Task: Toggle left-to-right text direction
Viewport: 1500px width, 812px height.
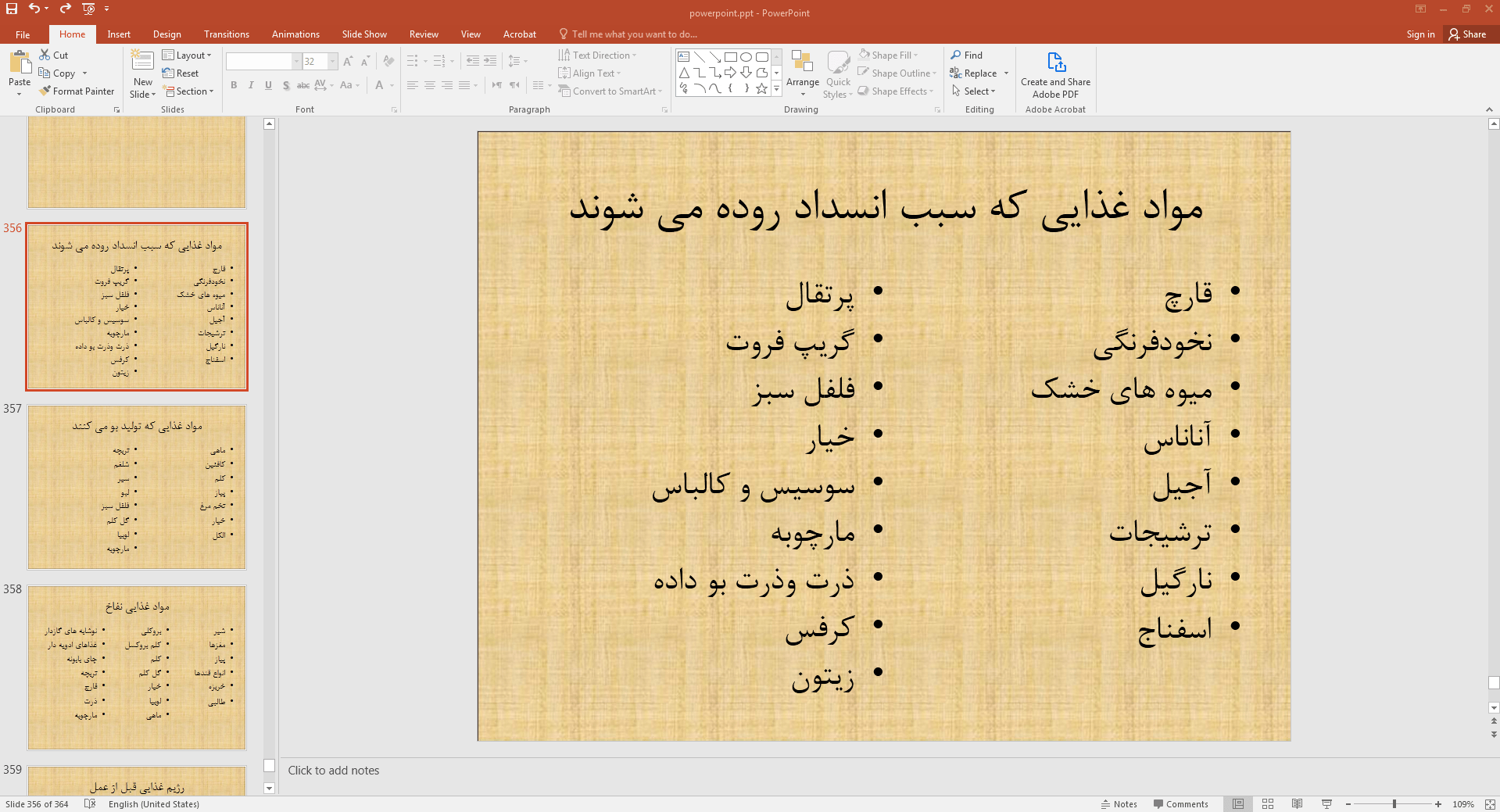Action: click(x=497, y=85)
